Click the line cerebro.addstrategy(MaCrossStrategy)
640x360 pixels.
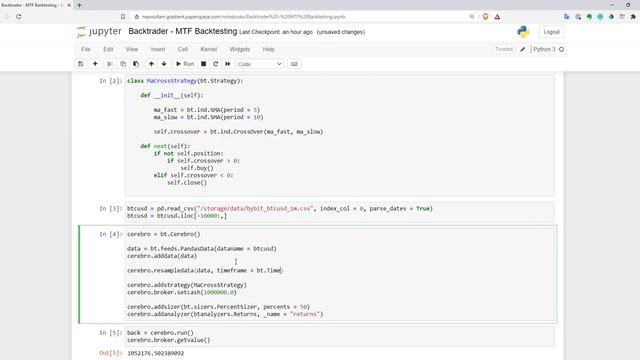click(187, 285)
